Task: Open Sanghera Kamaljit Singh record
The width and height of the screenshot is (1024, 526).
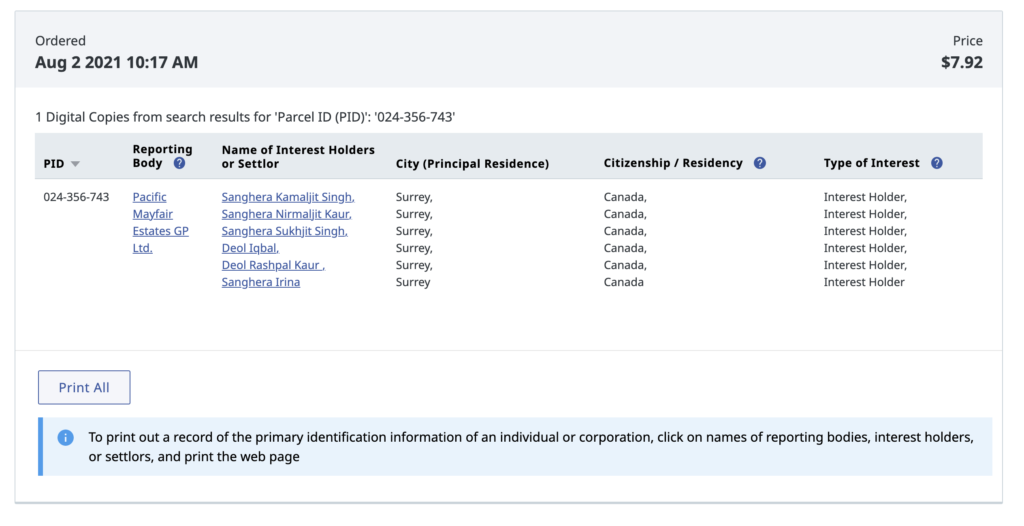Action: (x=288, y=197)
